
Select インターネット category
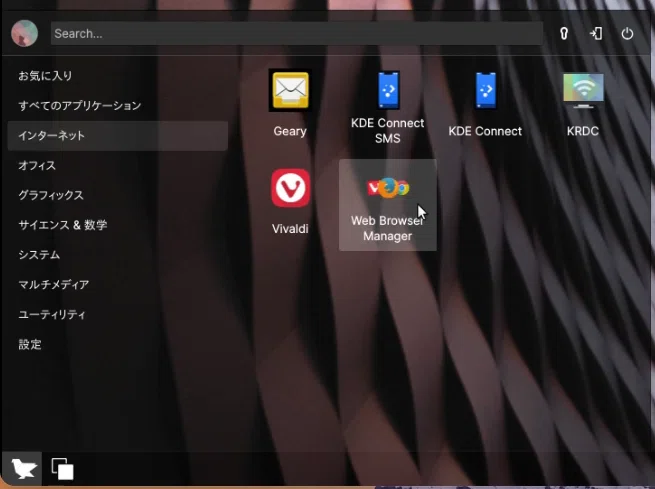118,136
